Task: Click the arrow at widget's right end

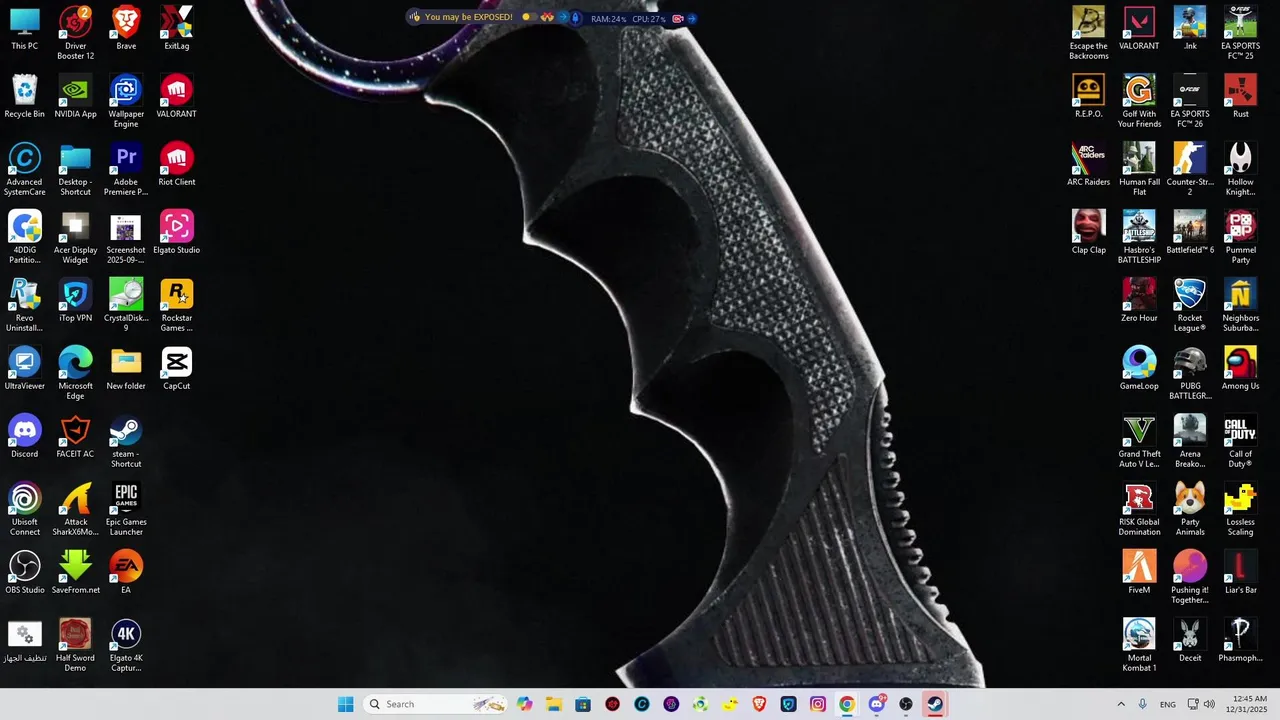Action: [692, 18]
